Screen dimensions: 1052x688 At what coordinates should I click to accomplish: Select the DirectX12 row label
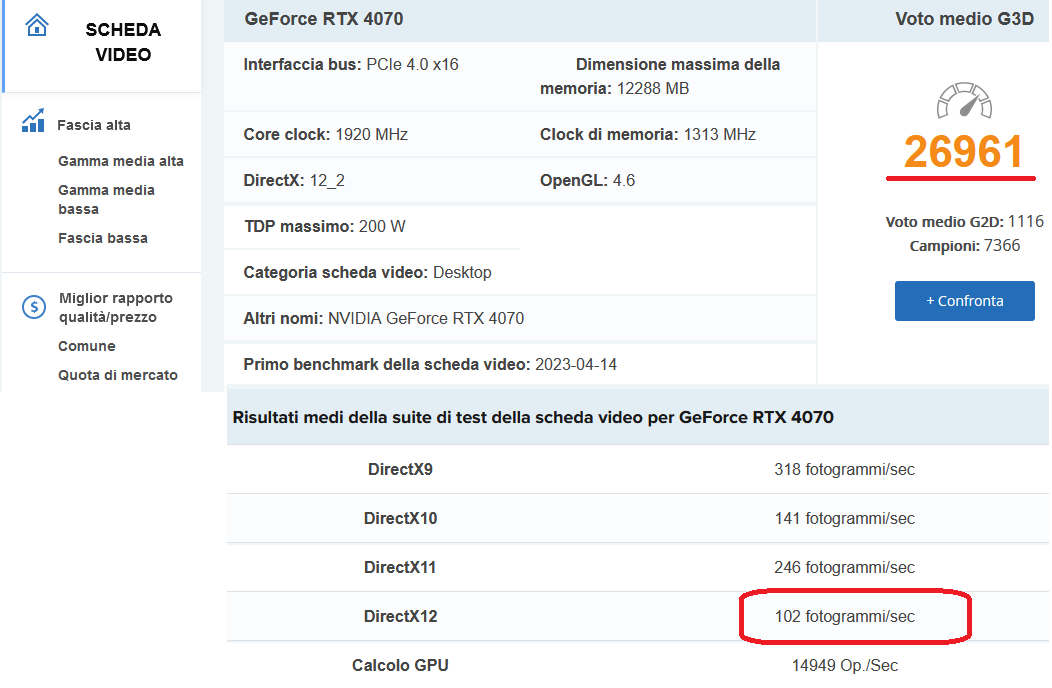(400, 616)
